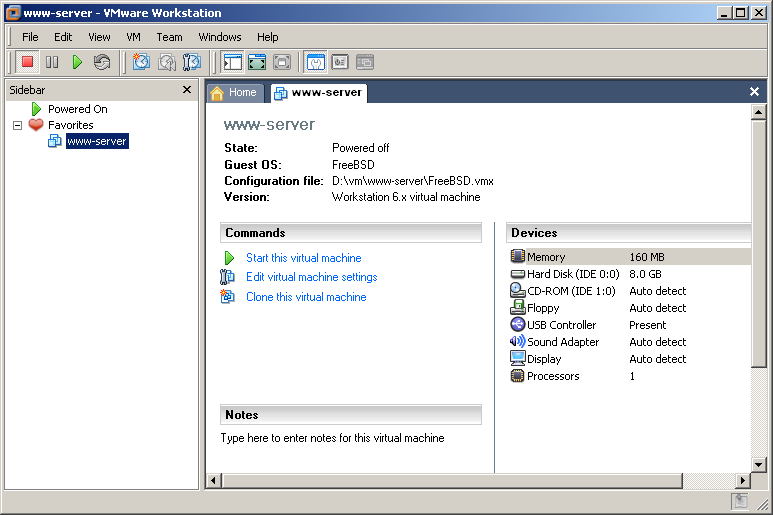The image size is (773, 515).
Task: Click the Revert to snapshot toolbar icon
Action: click(167, 62)
